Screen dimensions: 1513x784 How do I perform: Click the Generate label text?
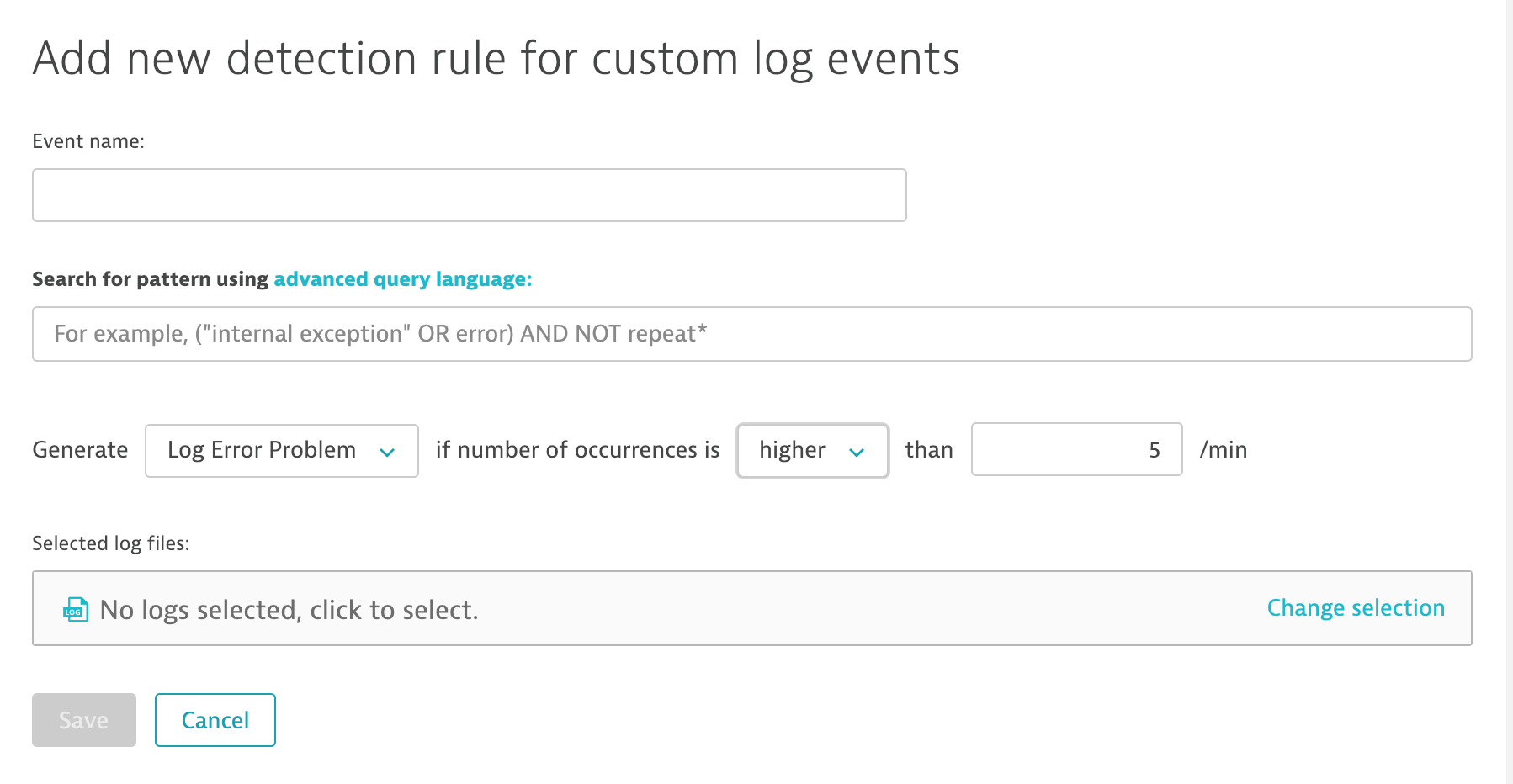point(80,450)
